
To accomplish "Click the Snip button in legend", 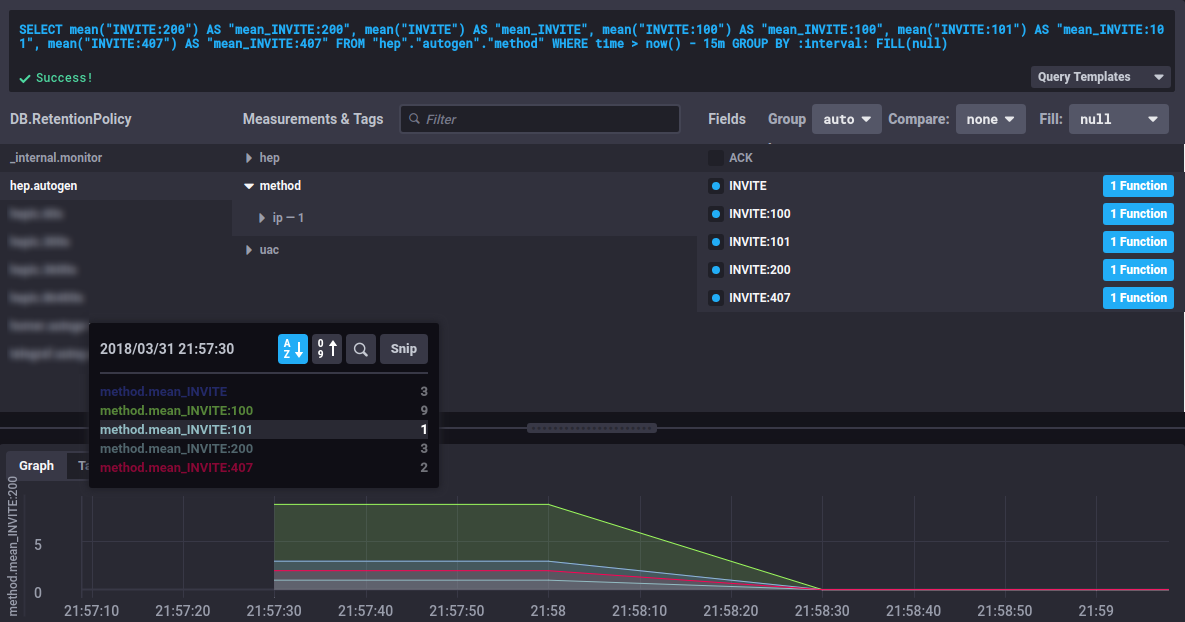I will tap(404, 349).
